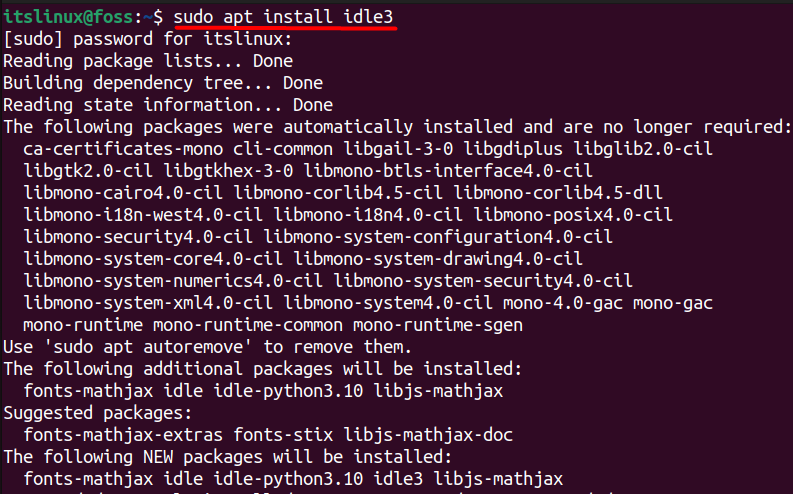Click 'Reading state information... Done' line
This screenshot has width=793, height=494.
coord(168,105)
